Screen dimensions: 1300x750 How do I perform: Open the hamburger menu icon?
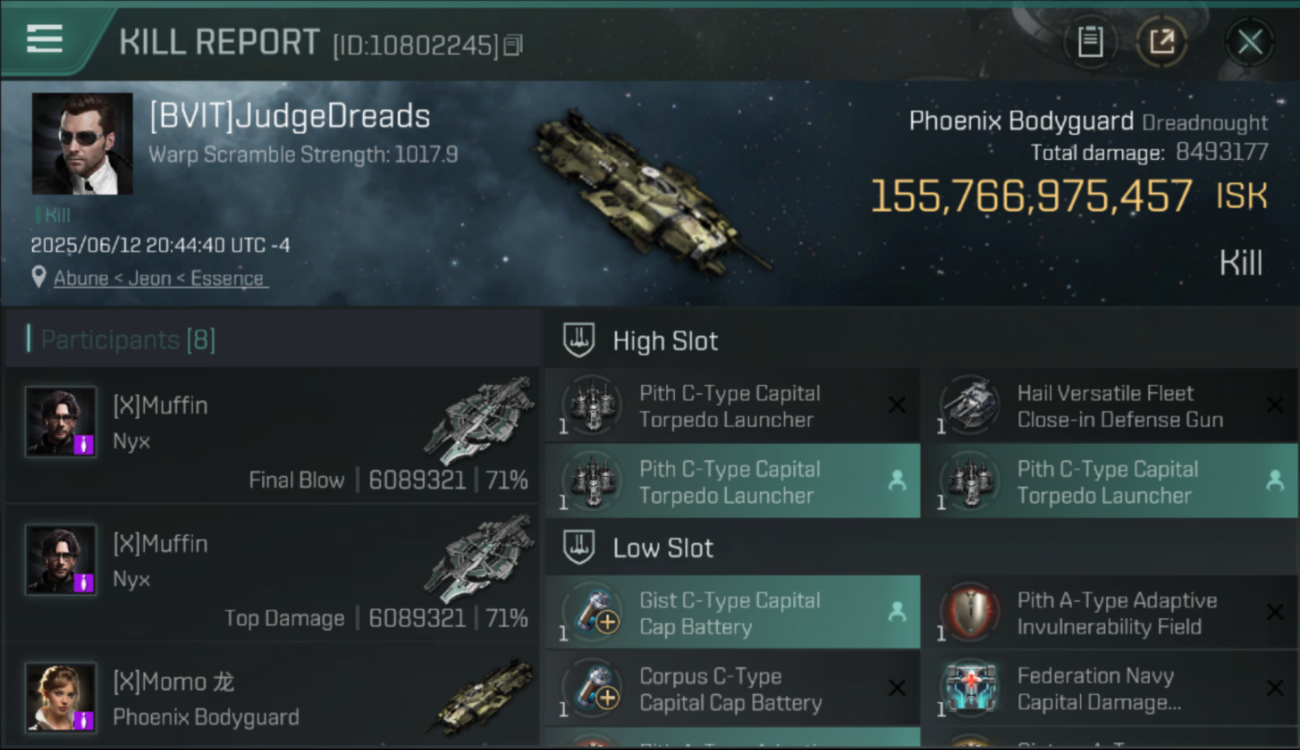pyautogui.click(x=44, y=39)
